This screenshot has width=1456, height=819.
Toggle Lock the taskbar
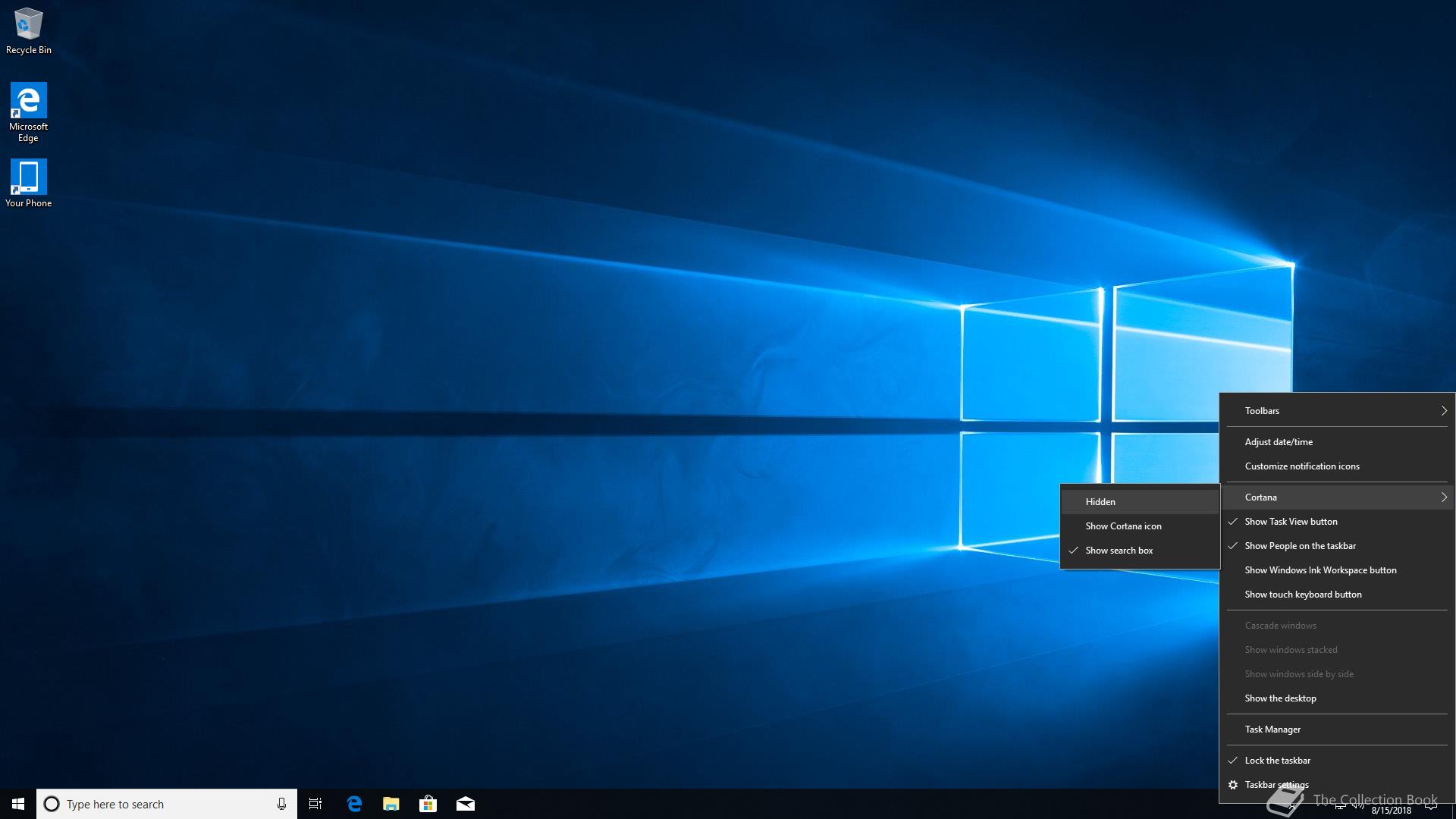(1337, 761)
